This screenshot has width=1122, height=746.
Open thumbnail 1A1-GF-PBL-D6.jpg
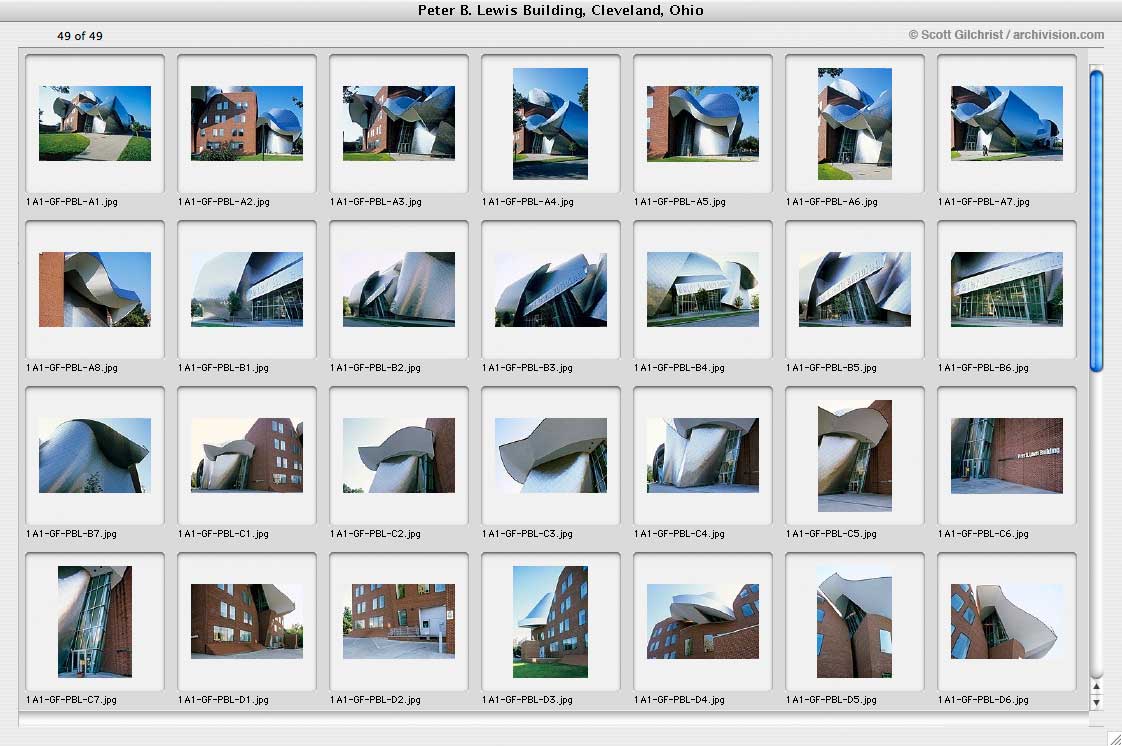coord(1007,622)
